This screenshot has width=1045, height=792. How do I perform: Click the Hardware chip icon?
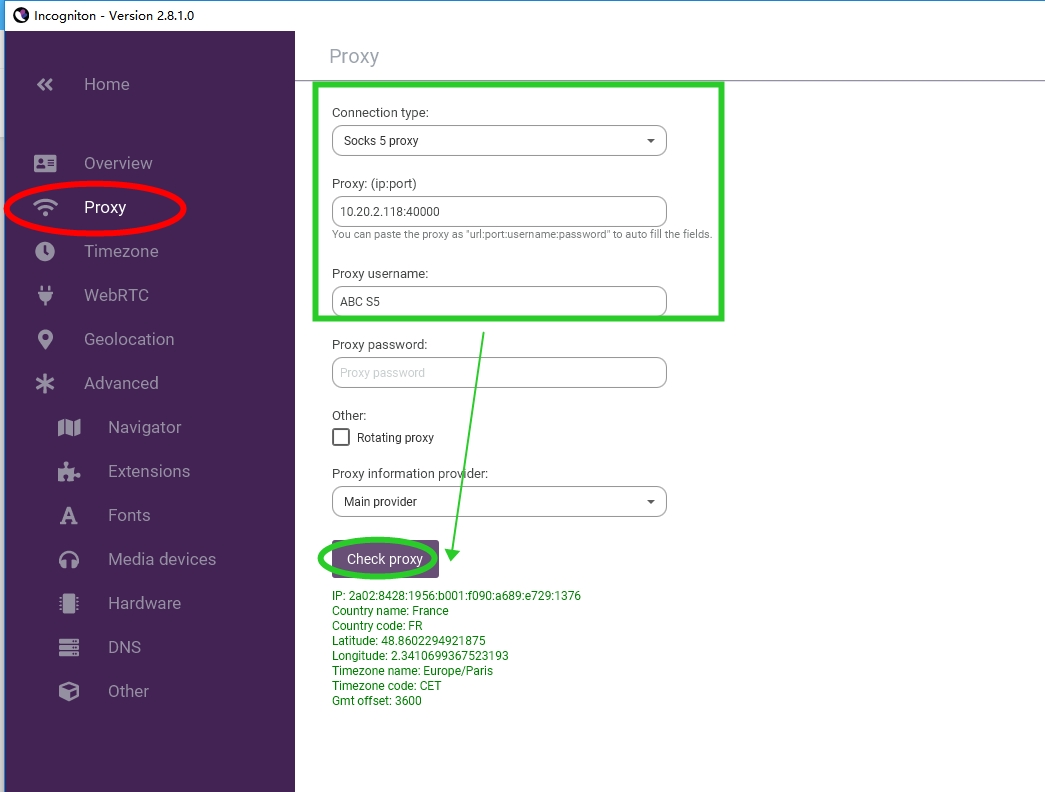(69, 603)
